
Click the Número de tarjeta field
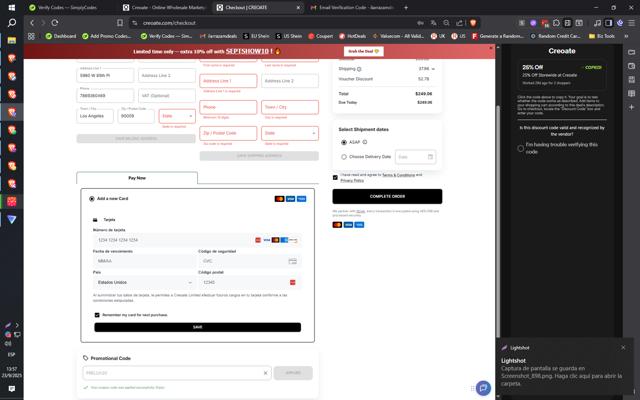197,240
